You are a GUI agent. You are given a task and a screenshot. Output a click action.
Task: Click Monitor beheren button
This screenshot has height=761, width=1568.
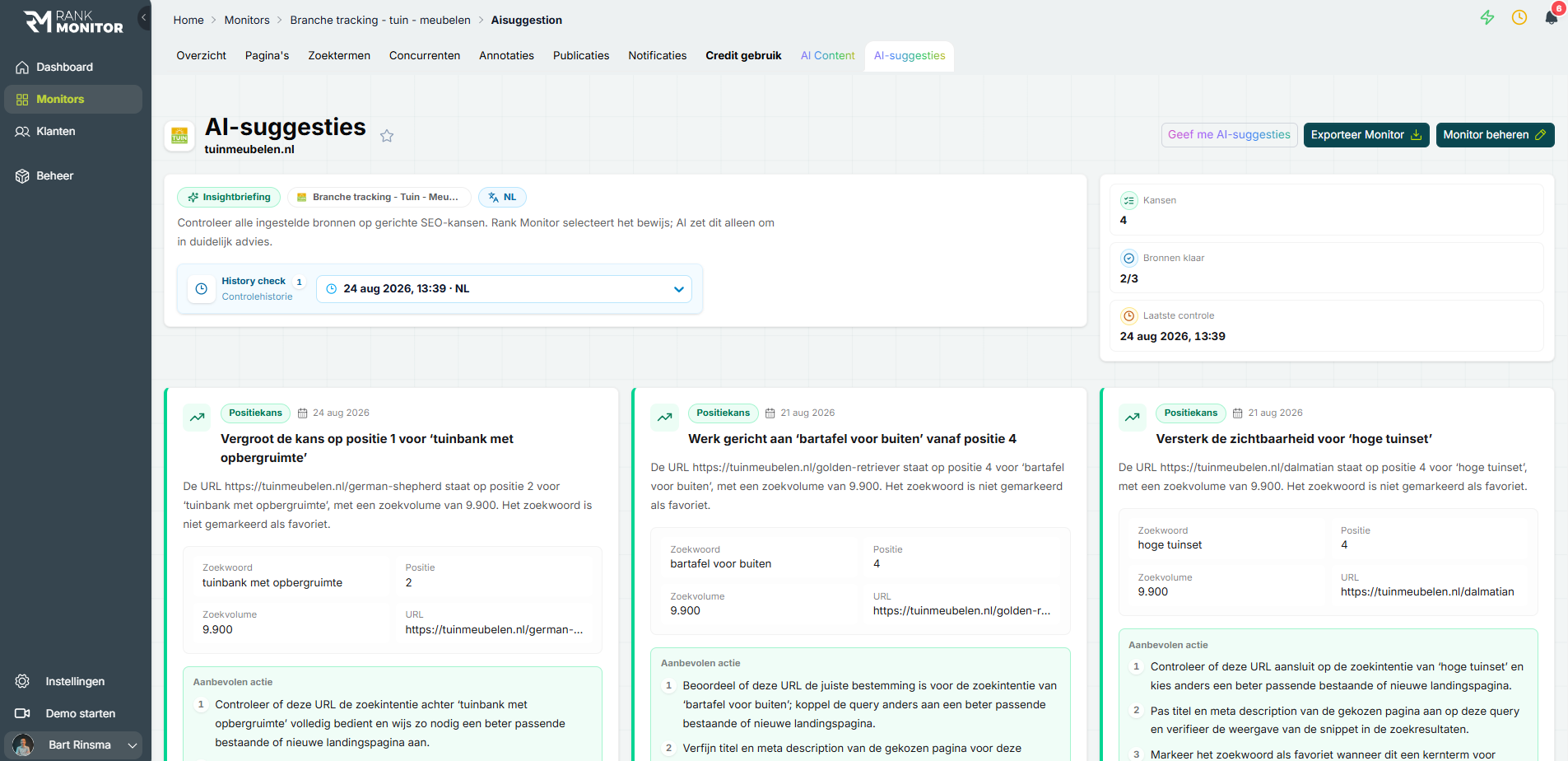[x=1495, y=134]
